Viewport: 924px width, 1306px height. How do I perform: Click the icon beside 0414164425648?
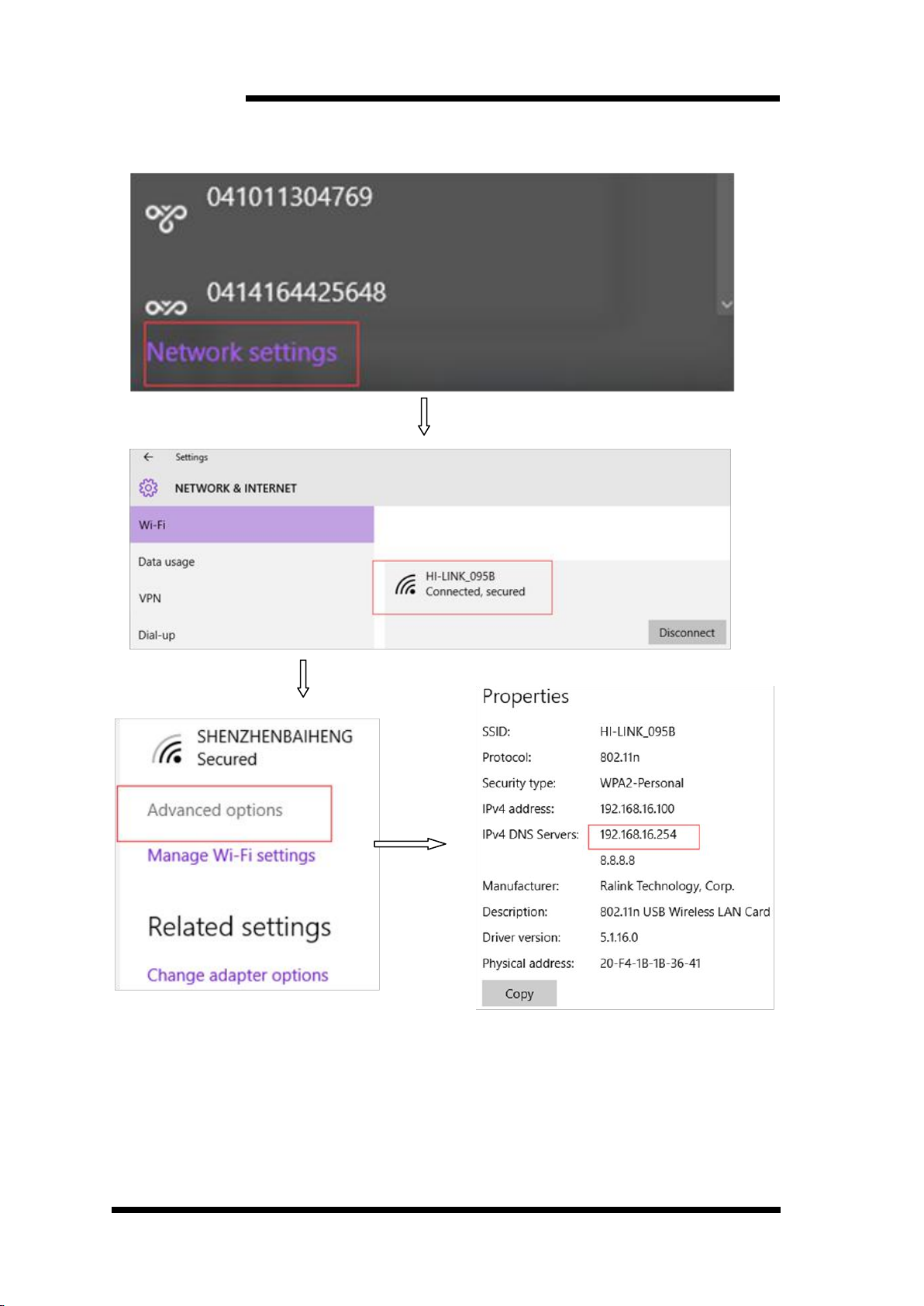166,308
